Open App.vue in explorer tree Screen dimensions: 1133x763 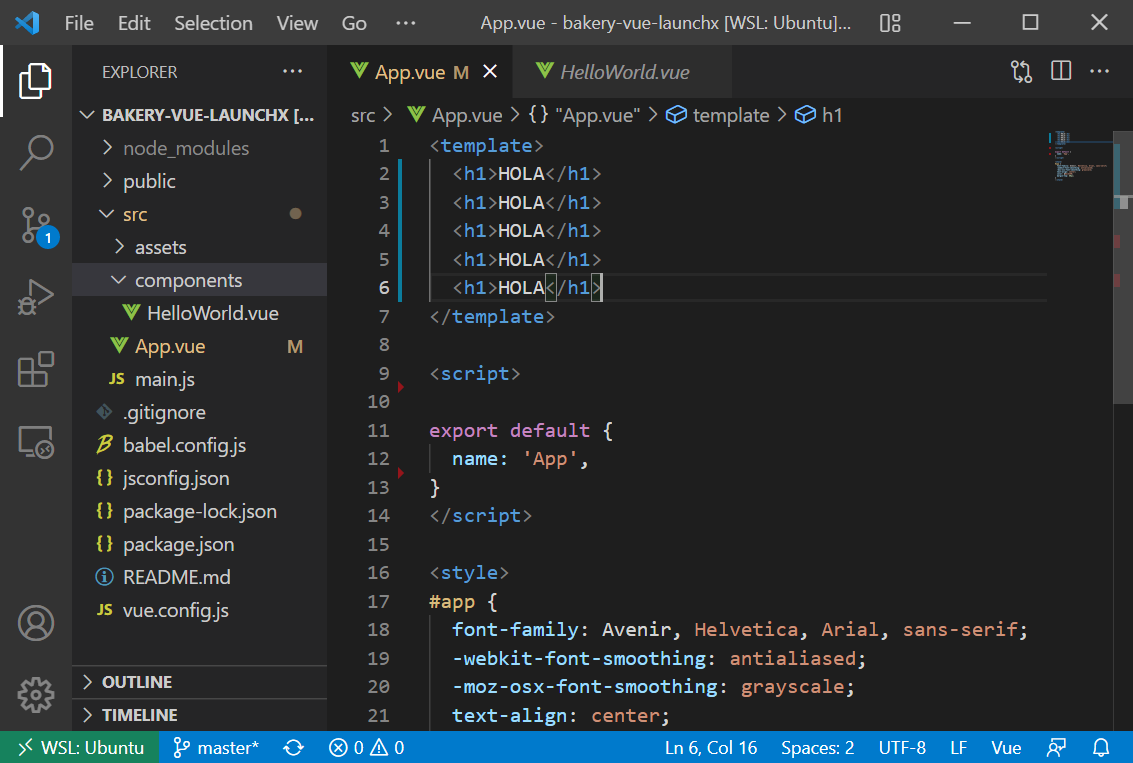click(199, 347)
